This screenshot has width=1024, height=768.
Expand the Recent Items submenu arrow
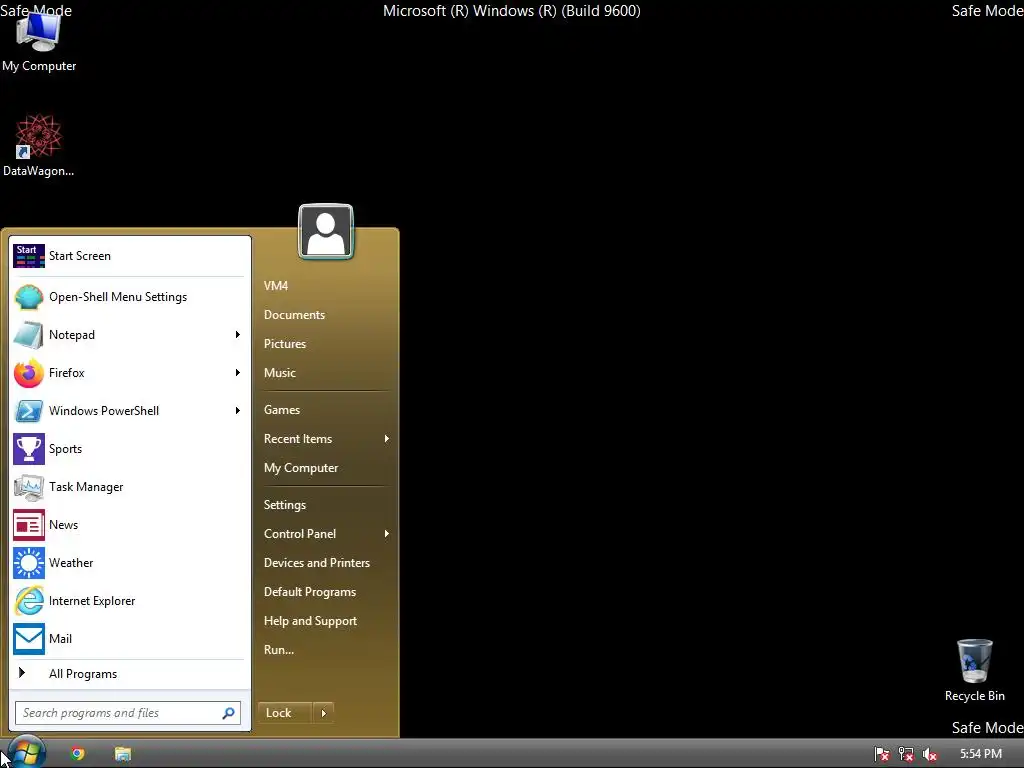point(387,439)
